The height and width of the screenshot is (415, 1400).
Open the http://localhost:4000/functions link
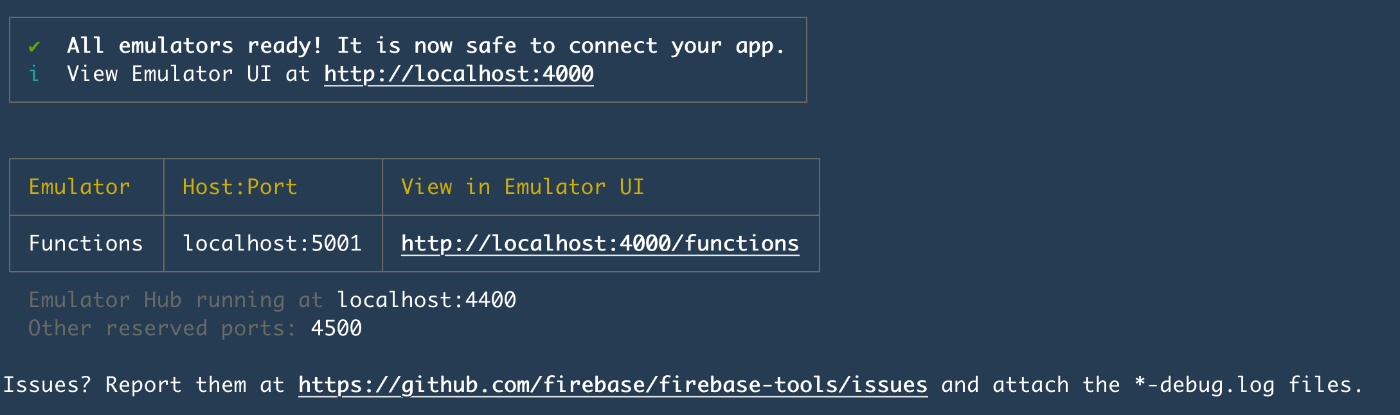point(600,243)
